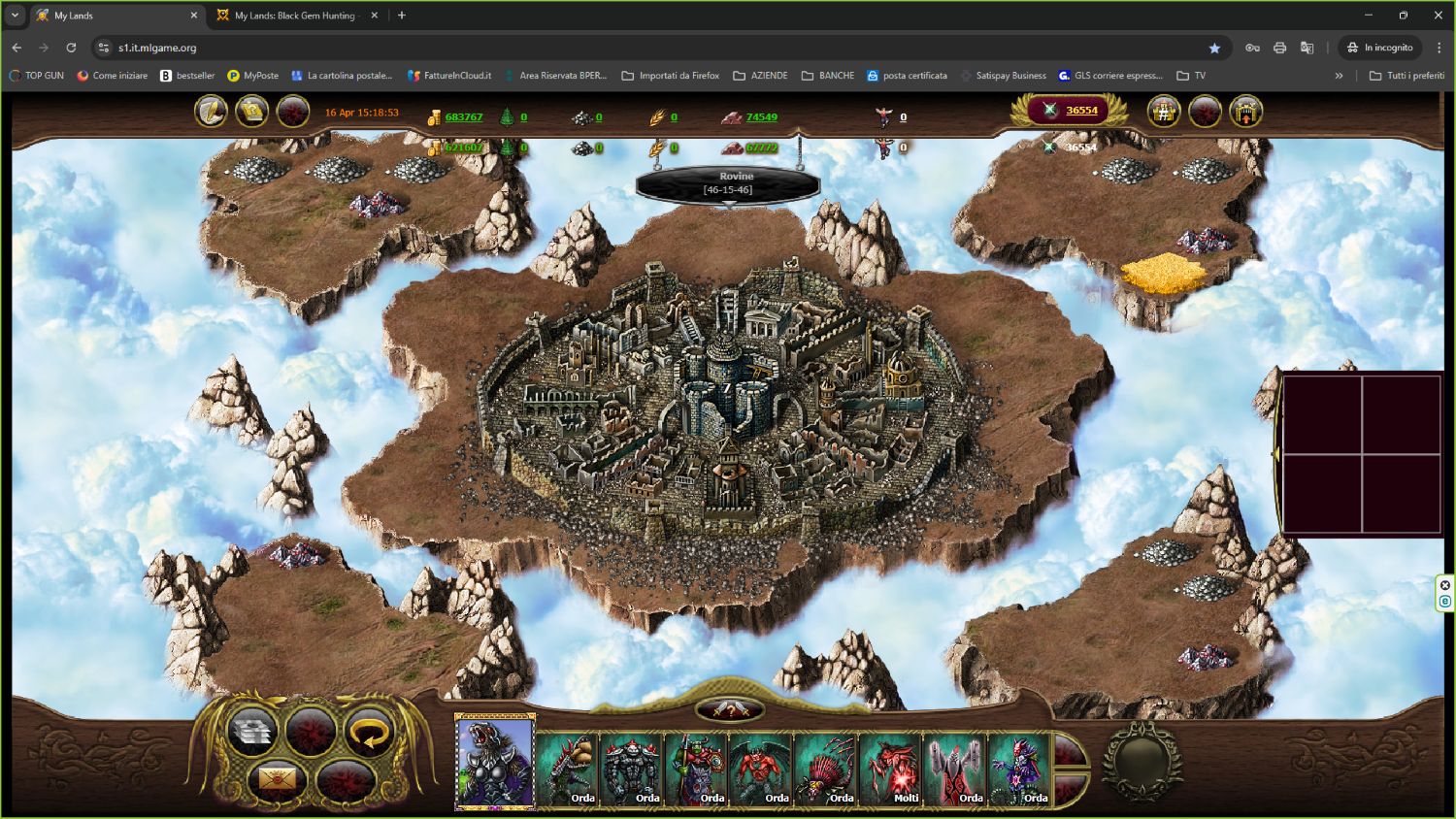Click the gold amount 683767
Screen dimensions: 1456x819
(463, 117)
